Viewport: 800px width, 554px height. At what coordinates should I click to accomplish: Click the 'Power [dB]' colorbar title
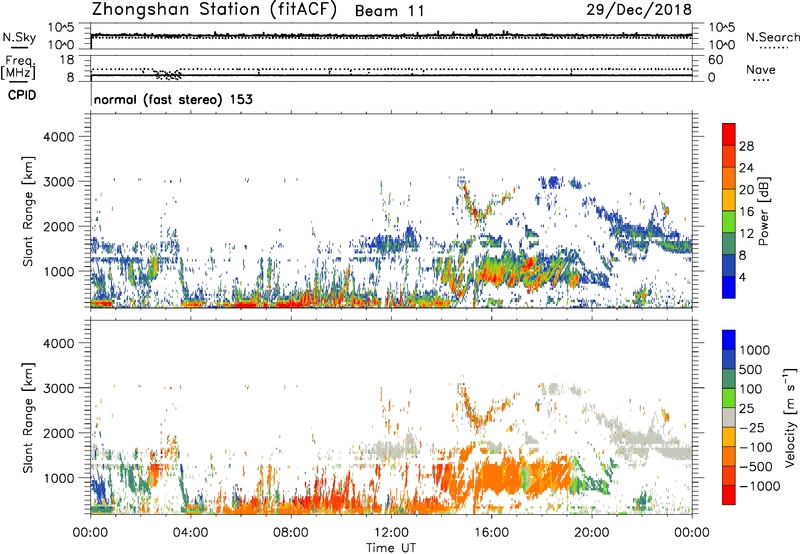763,211
